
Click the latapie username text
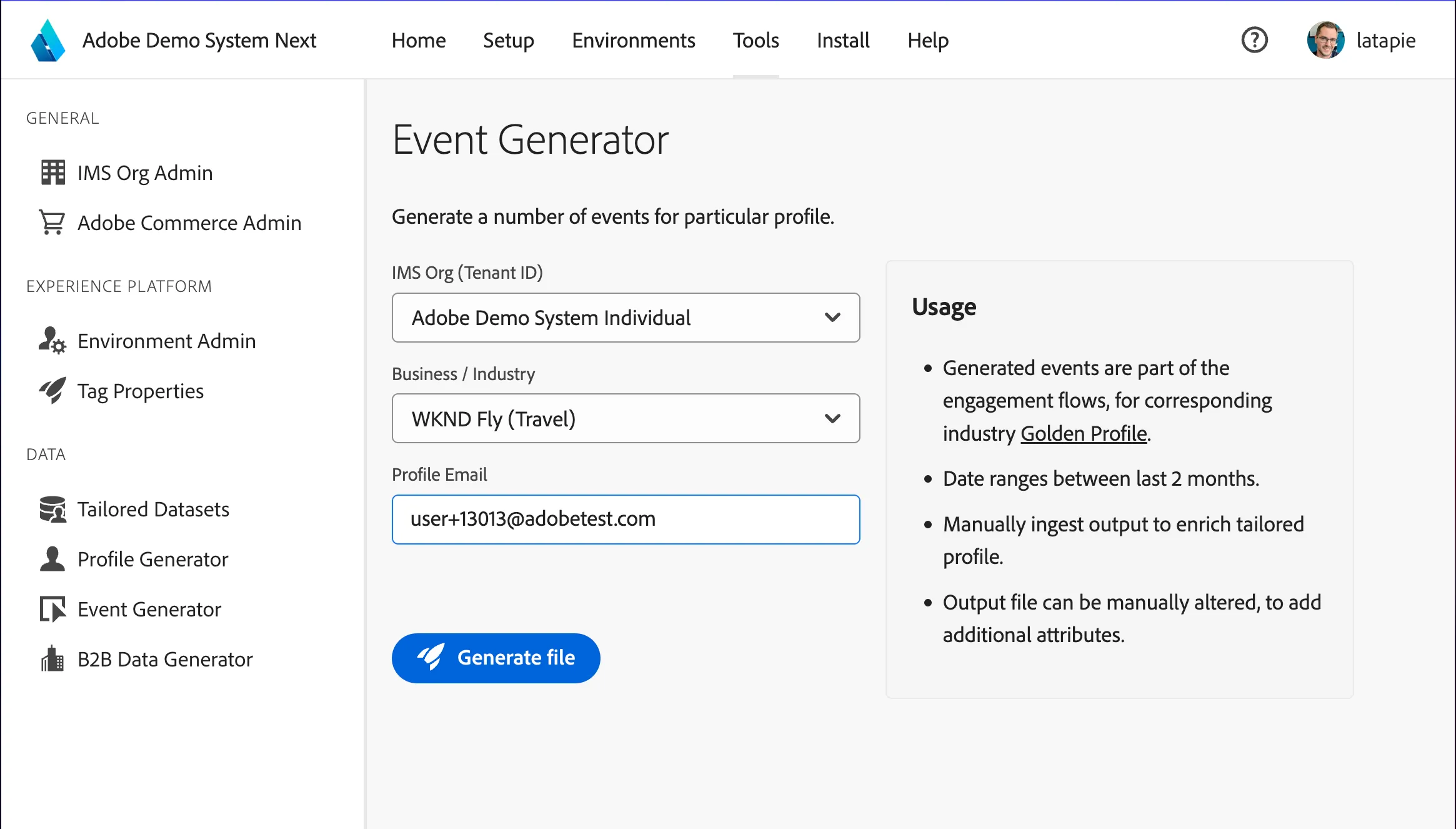(x=1385, y=41)
